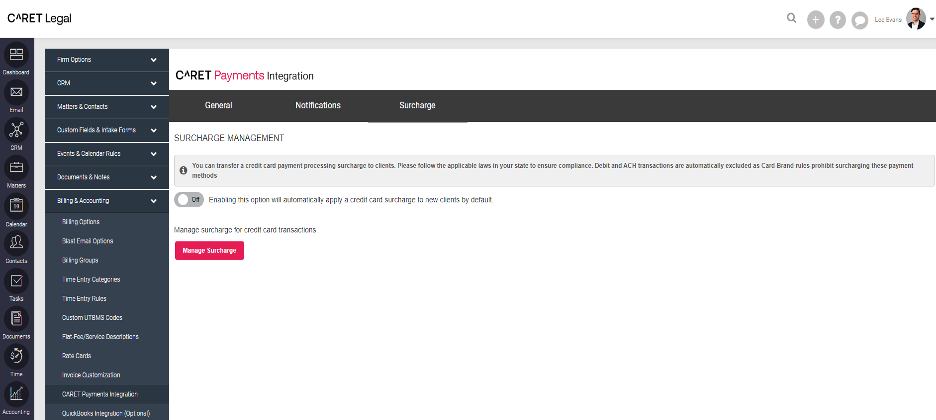The image size is (936, 420).
Task: Collapse the Billing & Accounting section
Action: tap(107, 201)
